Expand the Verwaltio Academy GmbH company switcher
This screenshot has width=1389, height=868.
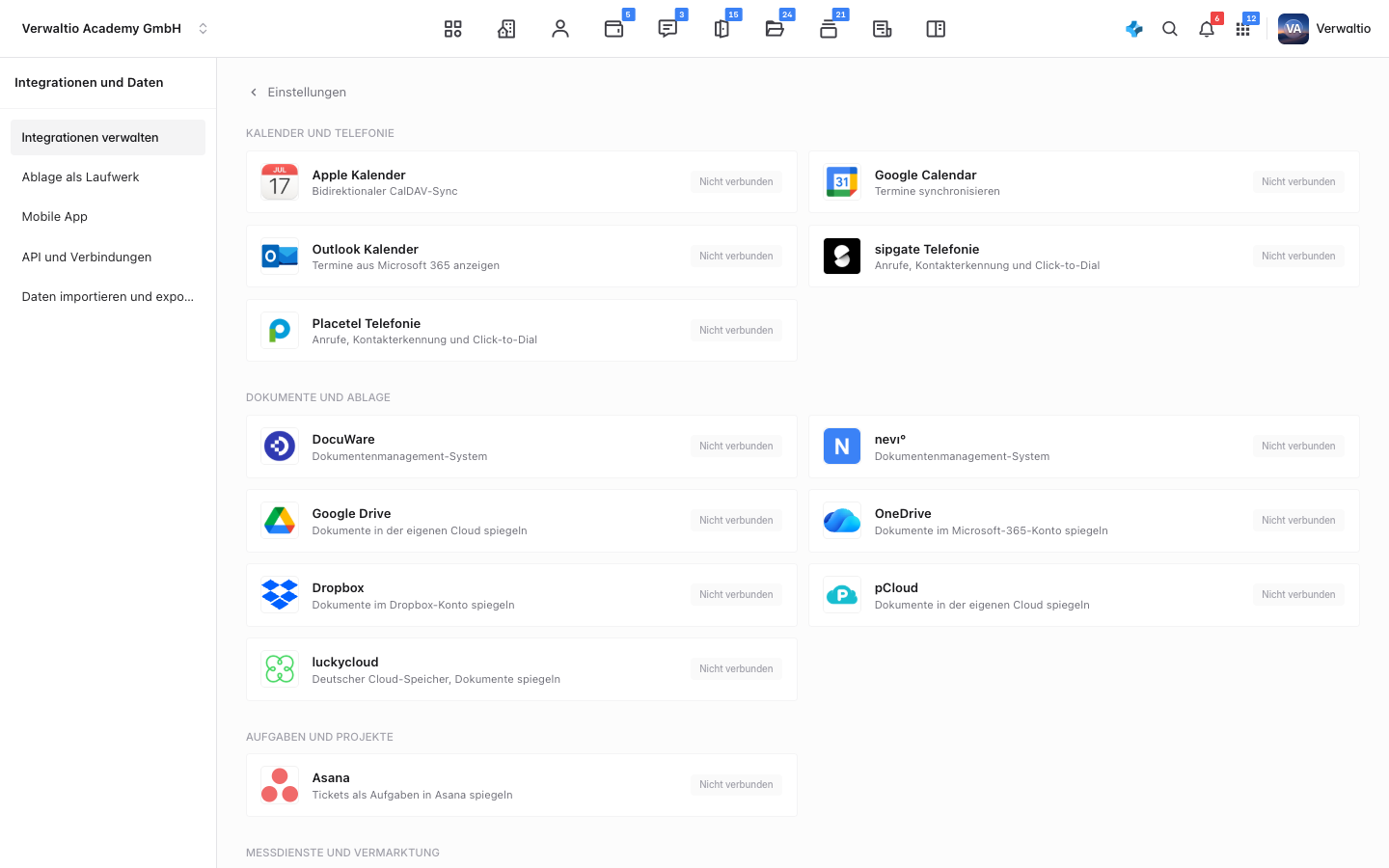point(115,29)
